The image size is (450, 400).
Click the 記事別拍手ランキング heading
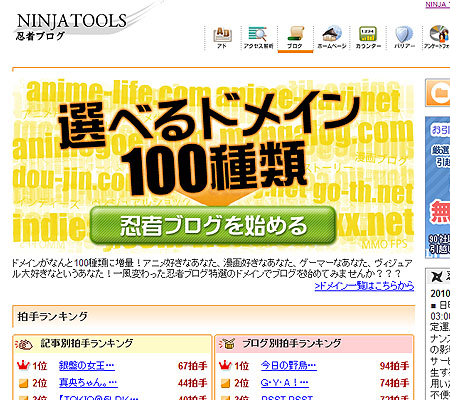click(87, 343)
